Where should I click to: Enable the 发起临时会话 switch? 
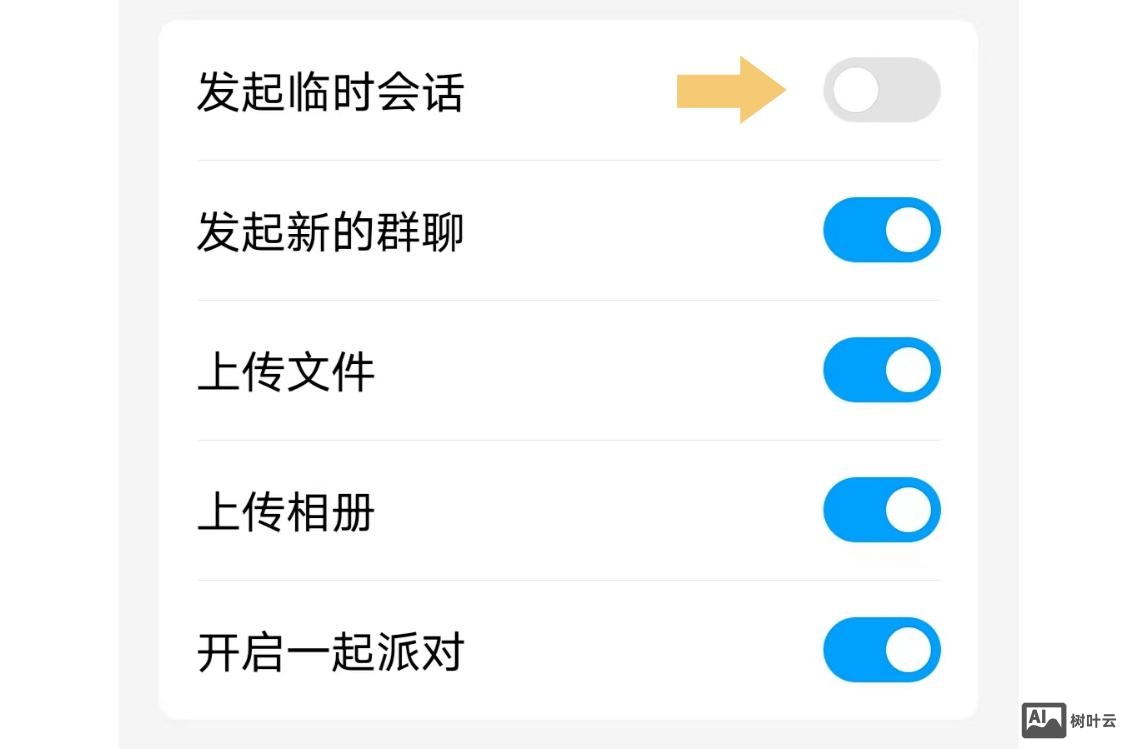[881, 90]
